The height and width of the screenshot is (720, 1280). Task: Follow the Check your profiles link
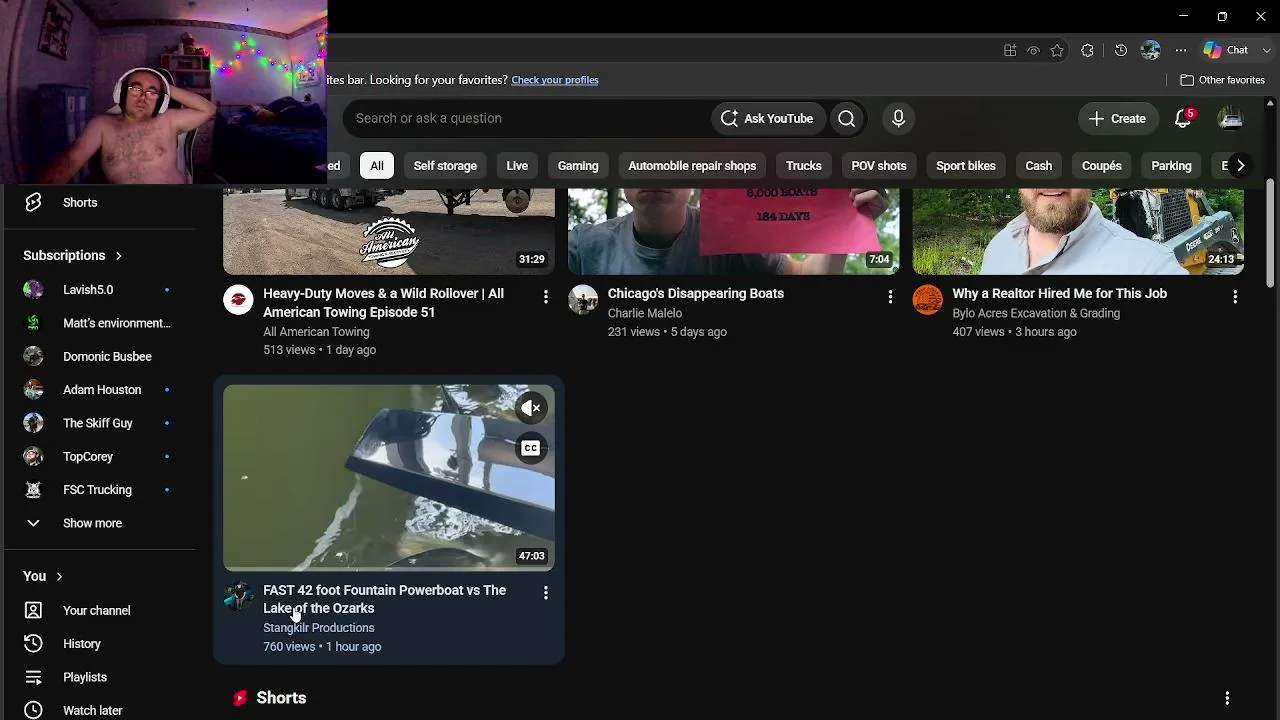(x=555, y=80)
